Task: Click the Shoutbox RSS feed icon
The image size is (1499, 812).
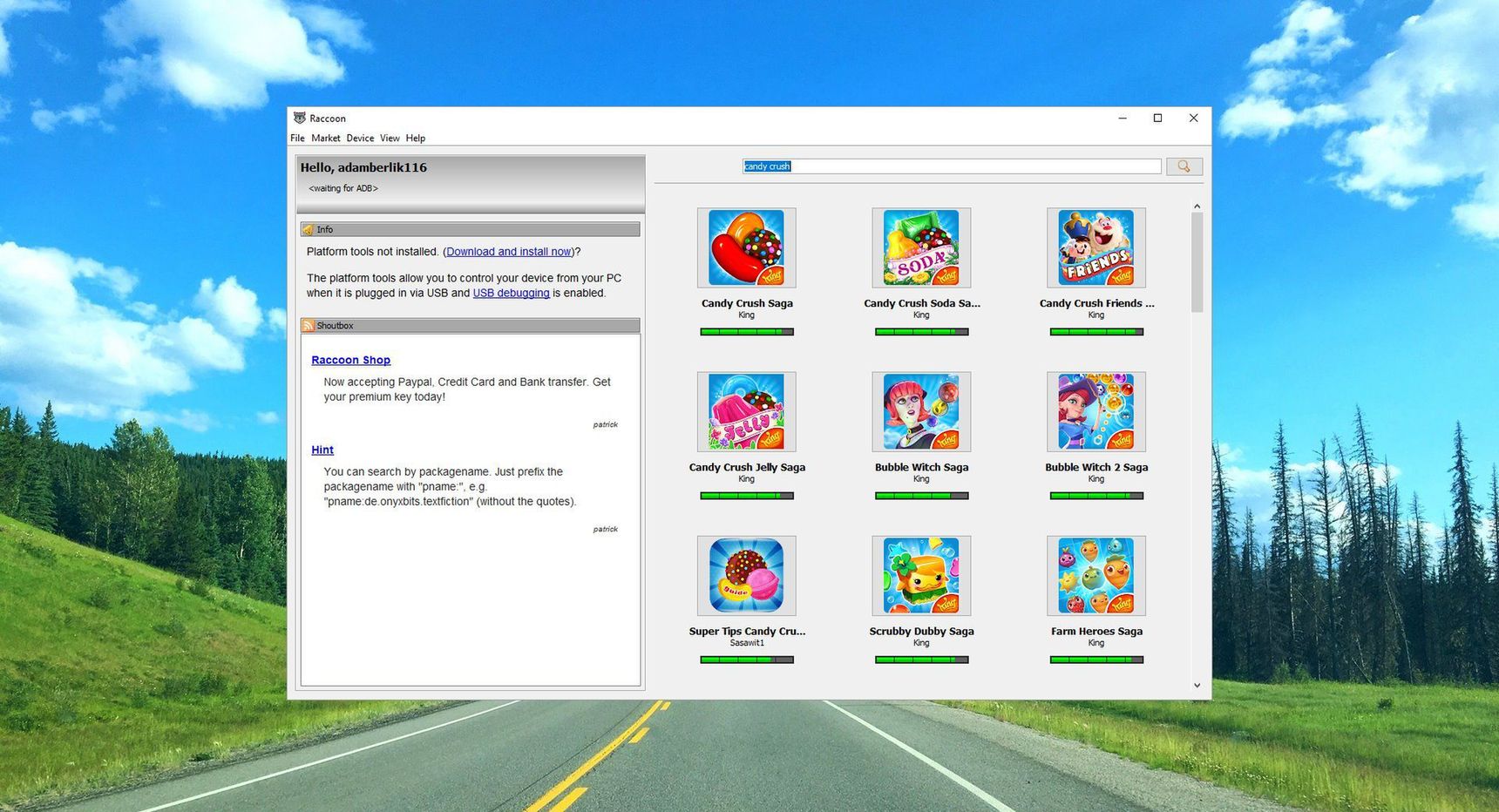Action: click(x=308, y=326)
